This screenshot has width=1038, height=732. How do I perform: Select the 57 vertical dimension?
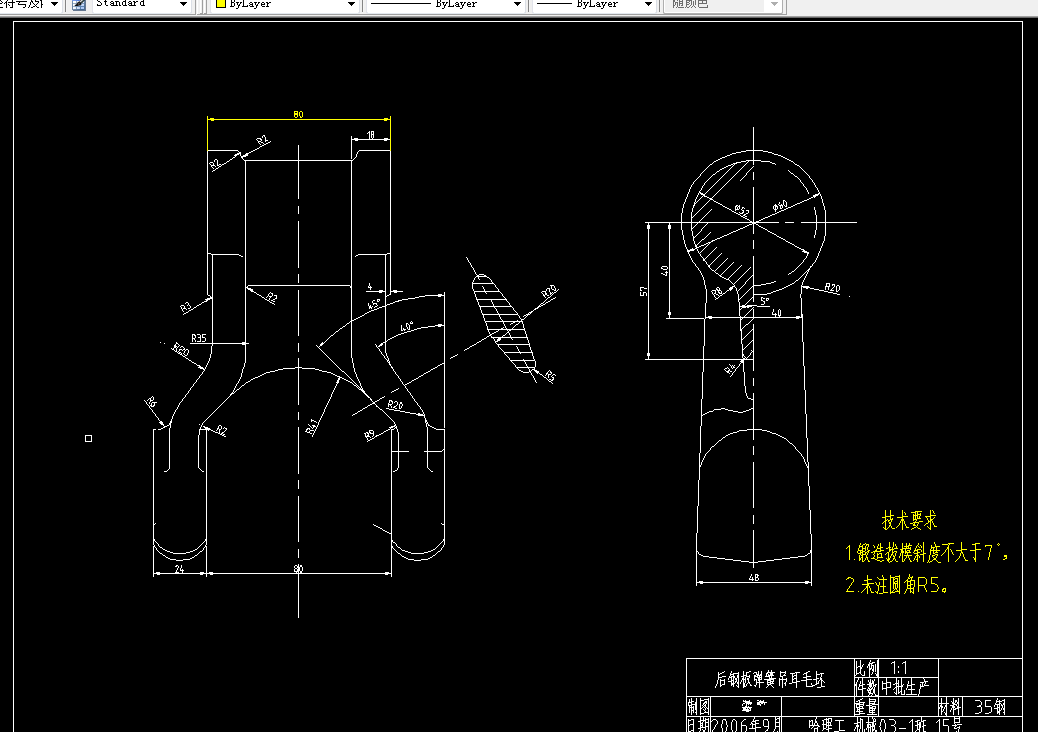(x=643, y=291)
